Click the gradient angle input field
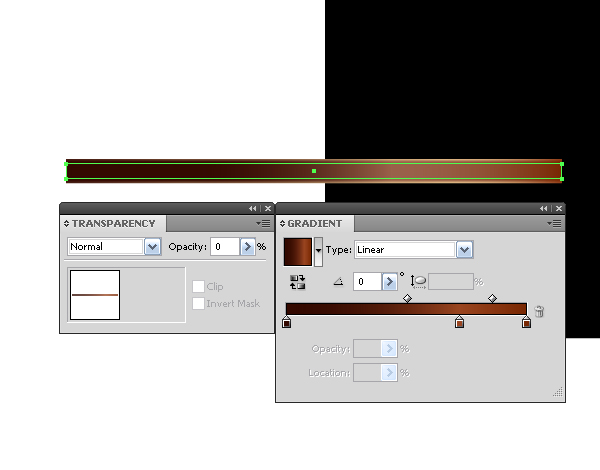600x470 pixels. (368, 282)
